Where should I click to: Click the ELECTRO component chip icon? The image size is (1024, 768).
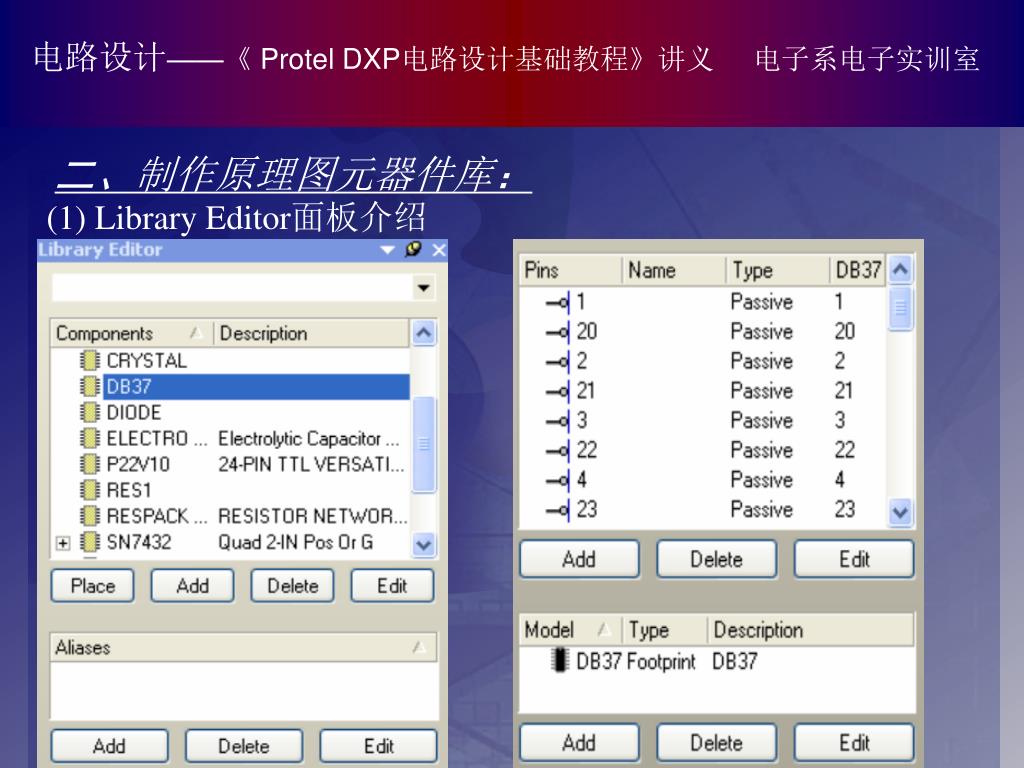coord(89,438)
